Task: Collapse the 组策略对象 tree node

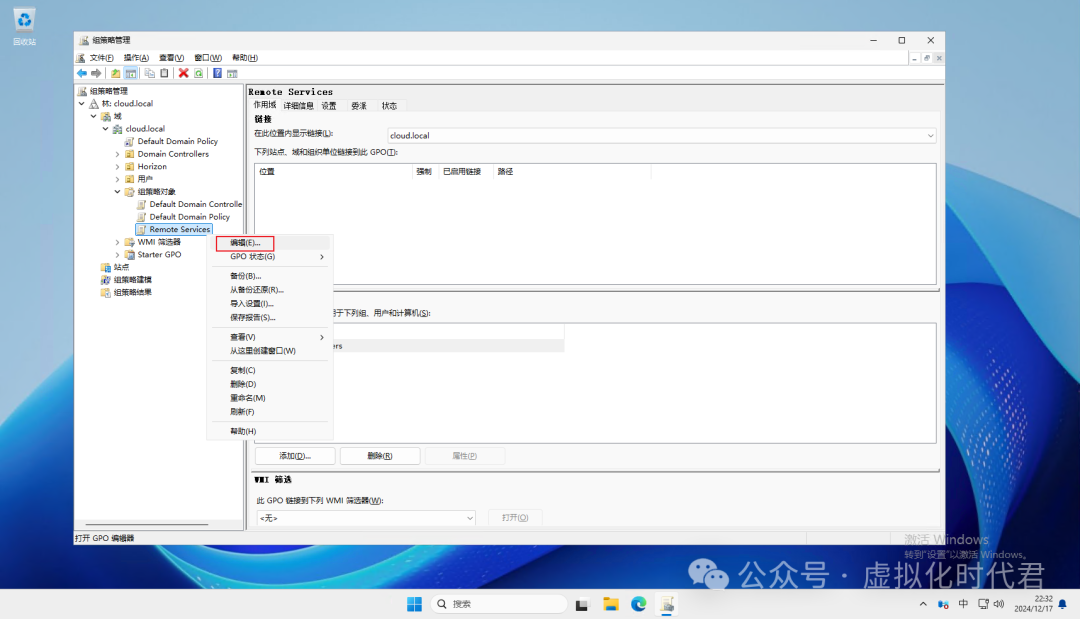Action: tap(117, 191)
